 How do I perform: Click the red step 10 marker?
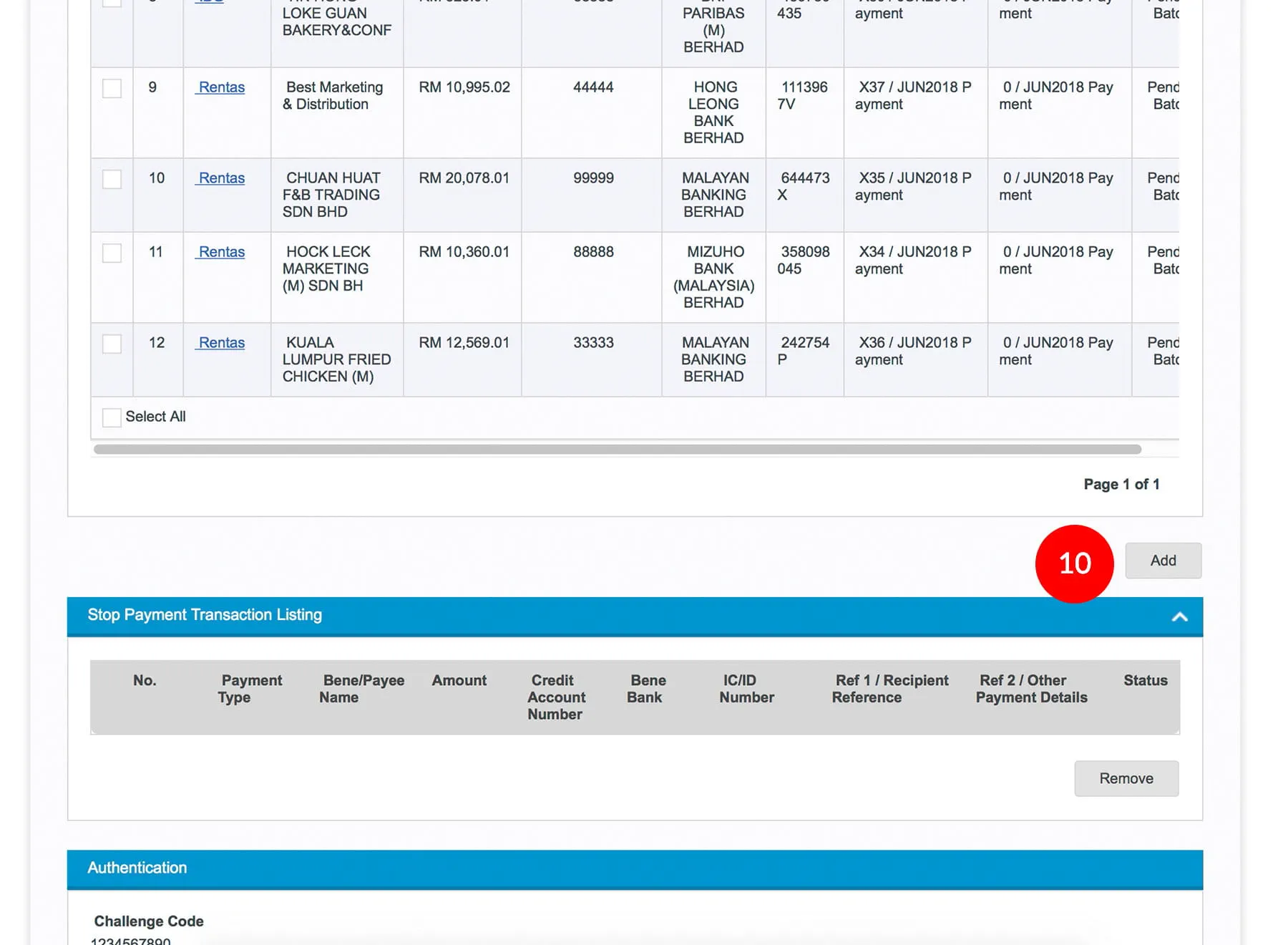click(x=1074, y=564)
